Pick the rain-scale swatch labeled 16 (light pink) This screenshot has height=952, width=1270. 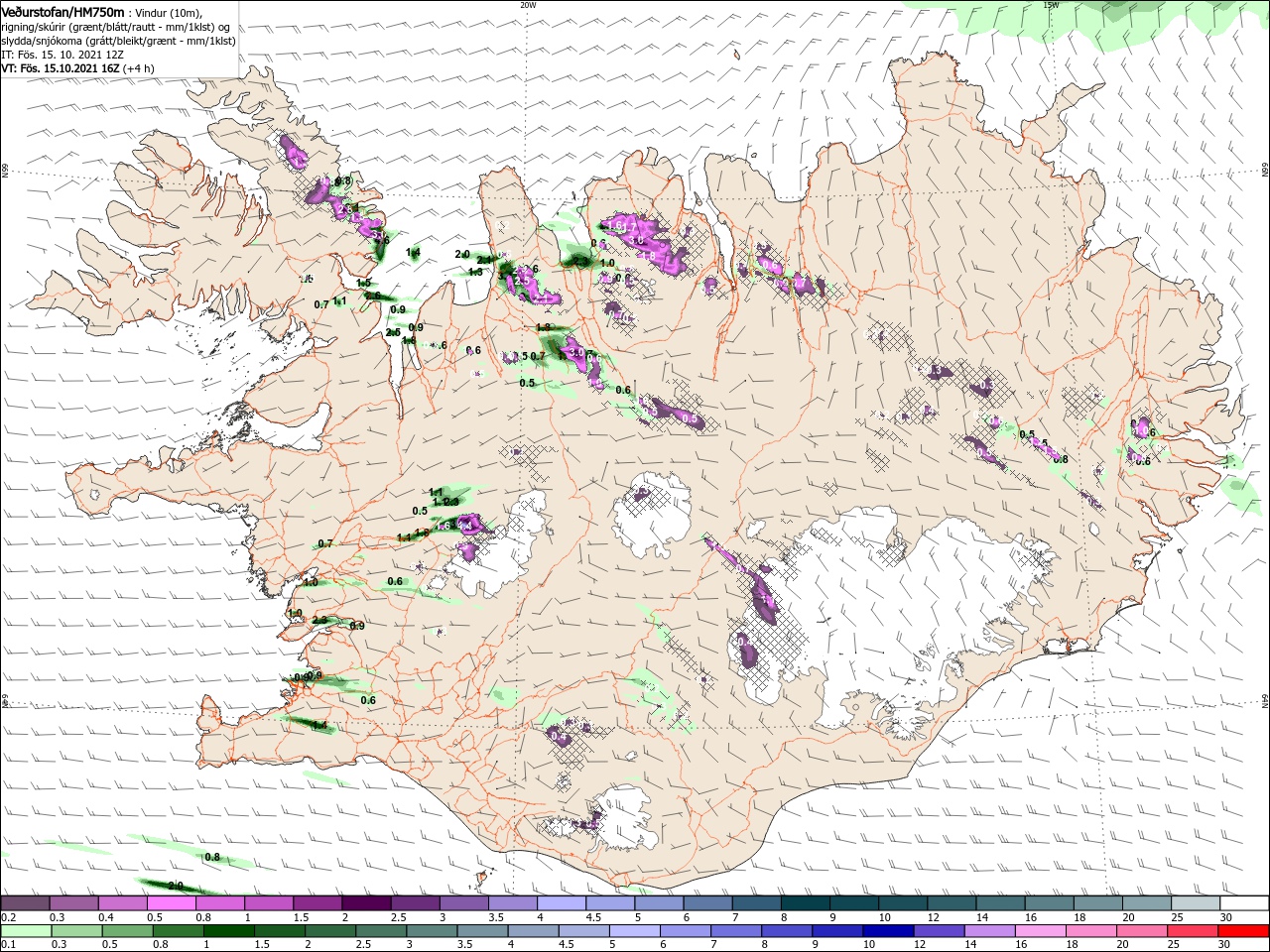pos(1041,931)
